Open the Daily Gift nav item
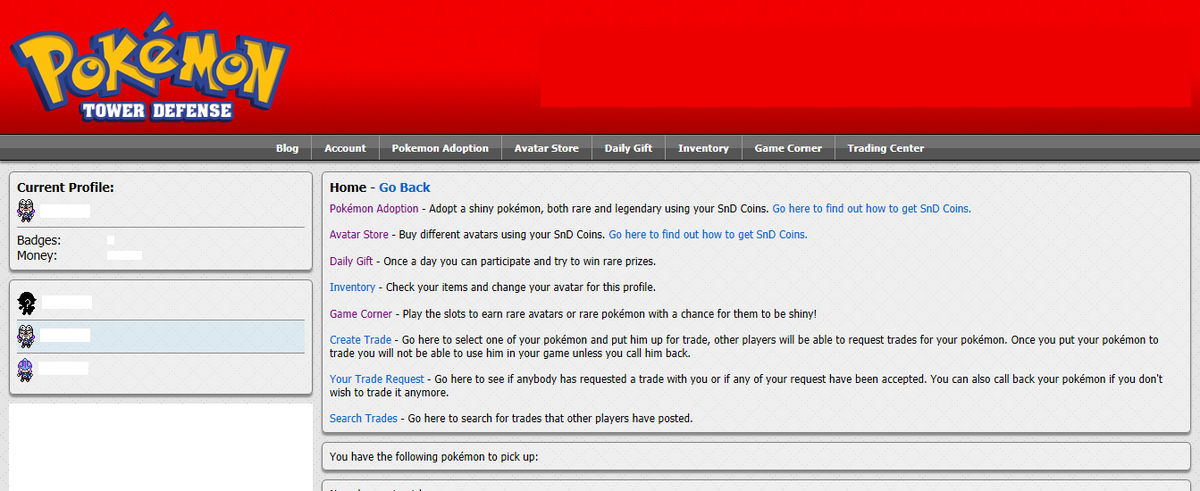Image resolution: width=1200 pixels, height=491 pixels. [628, 148]
